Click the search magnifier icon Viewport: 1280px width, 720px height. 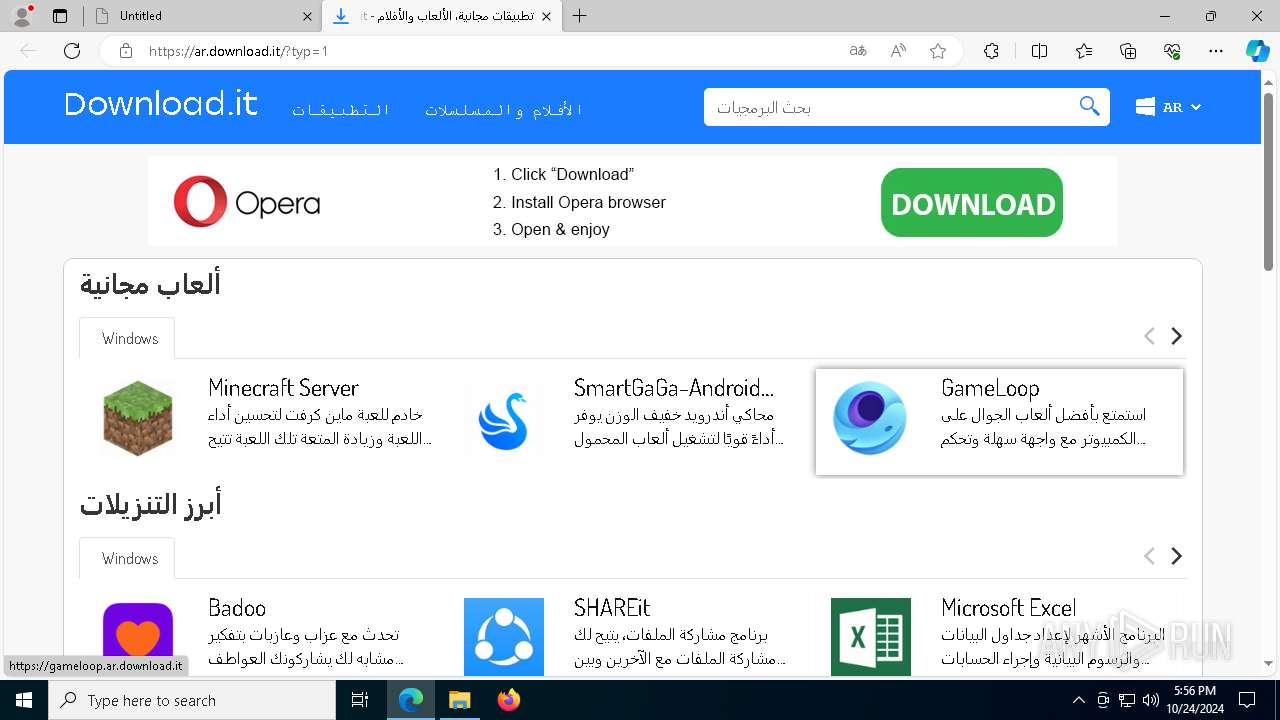click(1089, 106)
